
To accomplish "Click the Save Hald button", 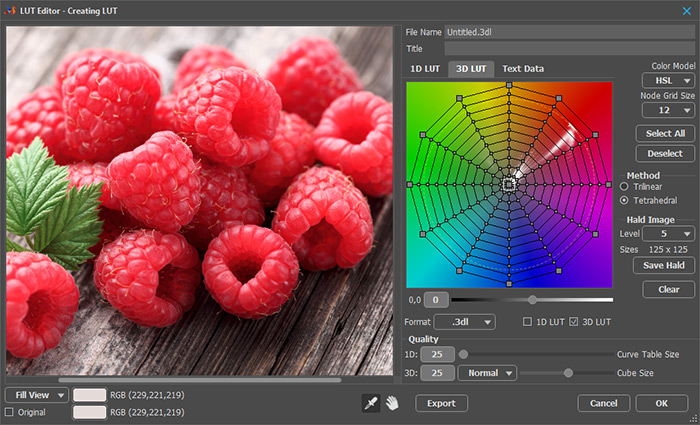I will click(x=664, y=265).
